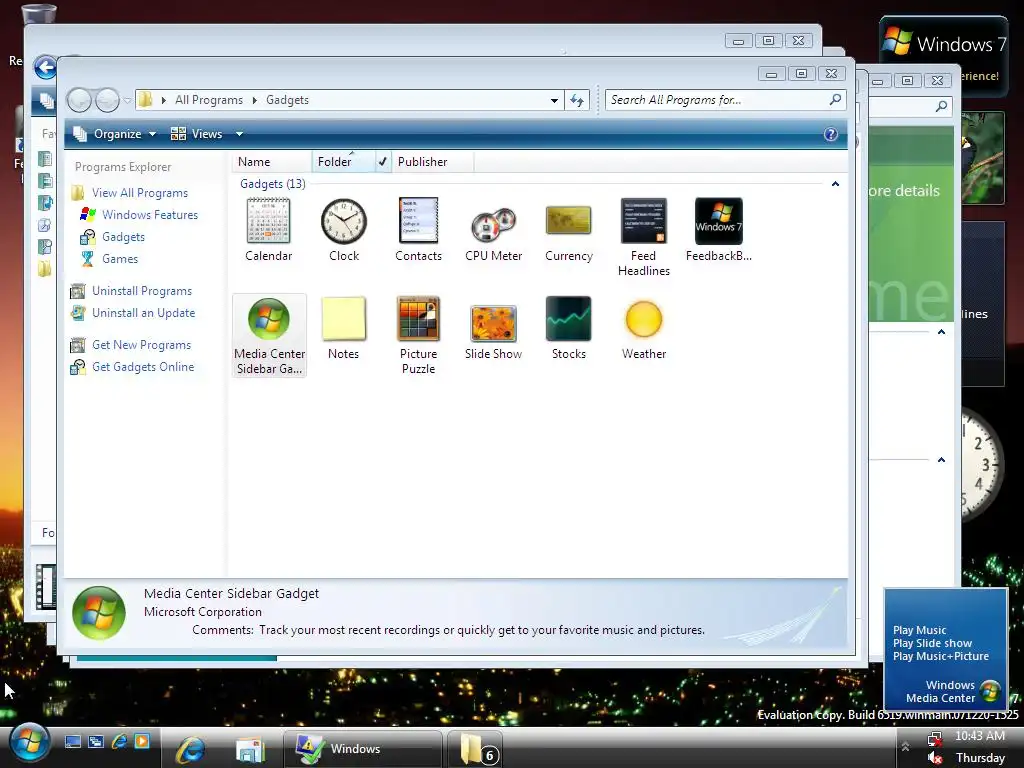Select the Feed Headlines gadget
Image resolution: width=1024 pixels, height=768 pixels.
click(643, 237)
